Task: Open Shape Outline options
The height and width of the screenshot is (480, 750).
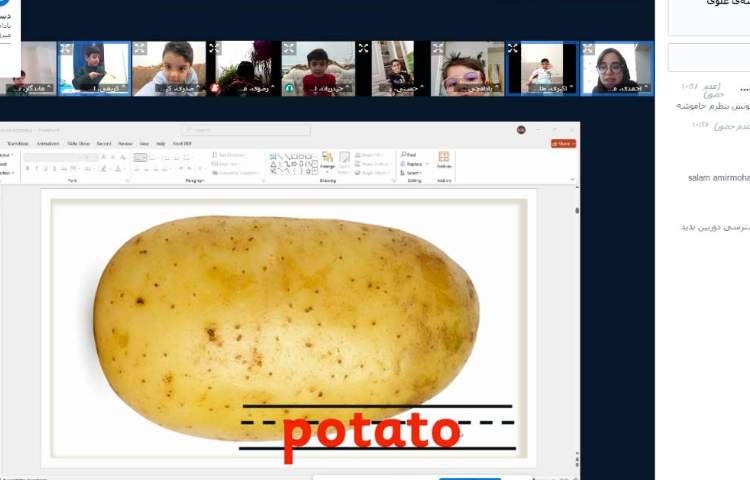Action: tap(373, 164)
